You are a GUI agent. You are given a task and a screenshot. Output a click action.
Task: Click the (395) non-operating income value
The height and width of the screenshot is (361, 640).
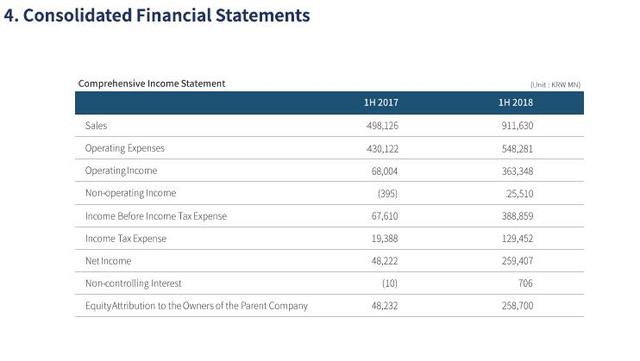[387, 194]
